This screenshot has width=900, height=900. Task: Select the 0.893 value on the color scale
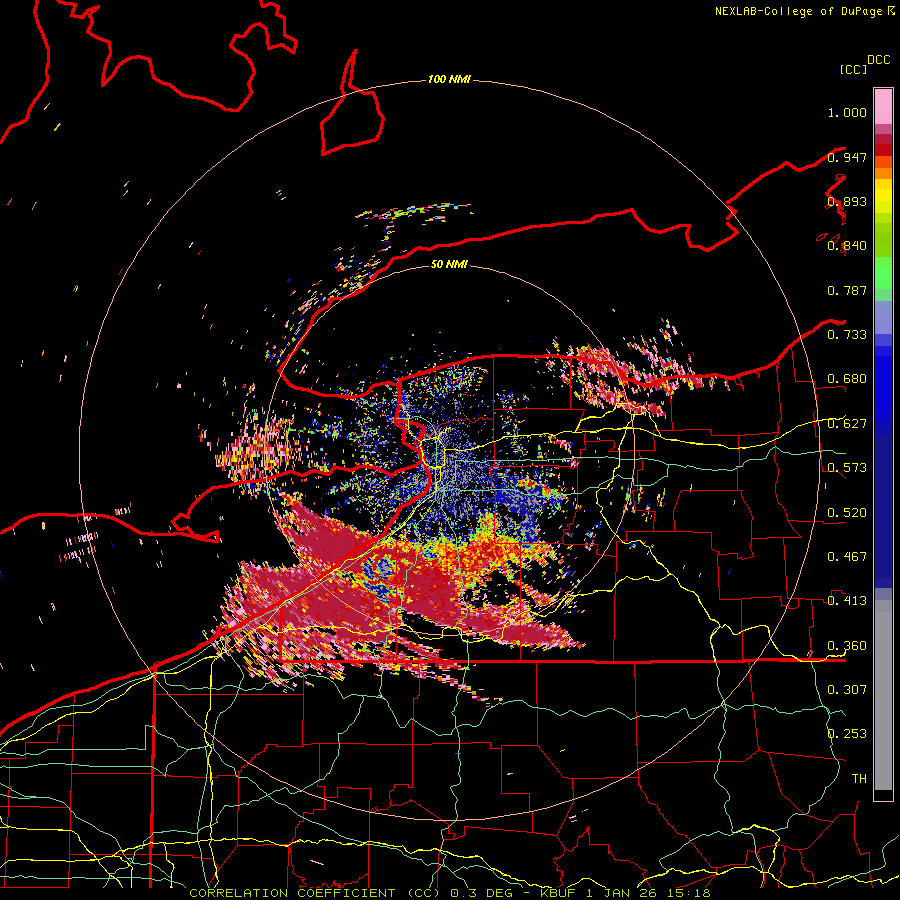pyautogui.click(x=847, y=201)
